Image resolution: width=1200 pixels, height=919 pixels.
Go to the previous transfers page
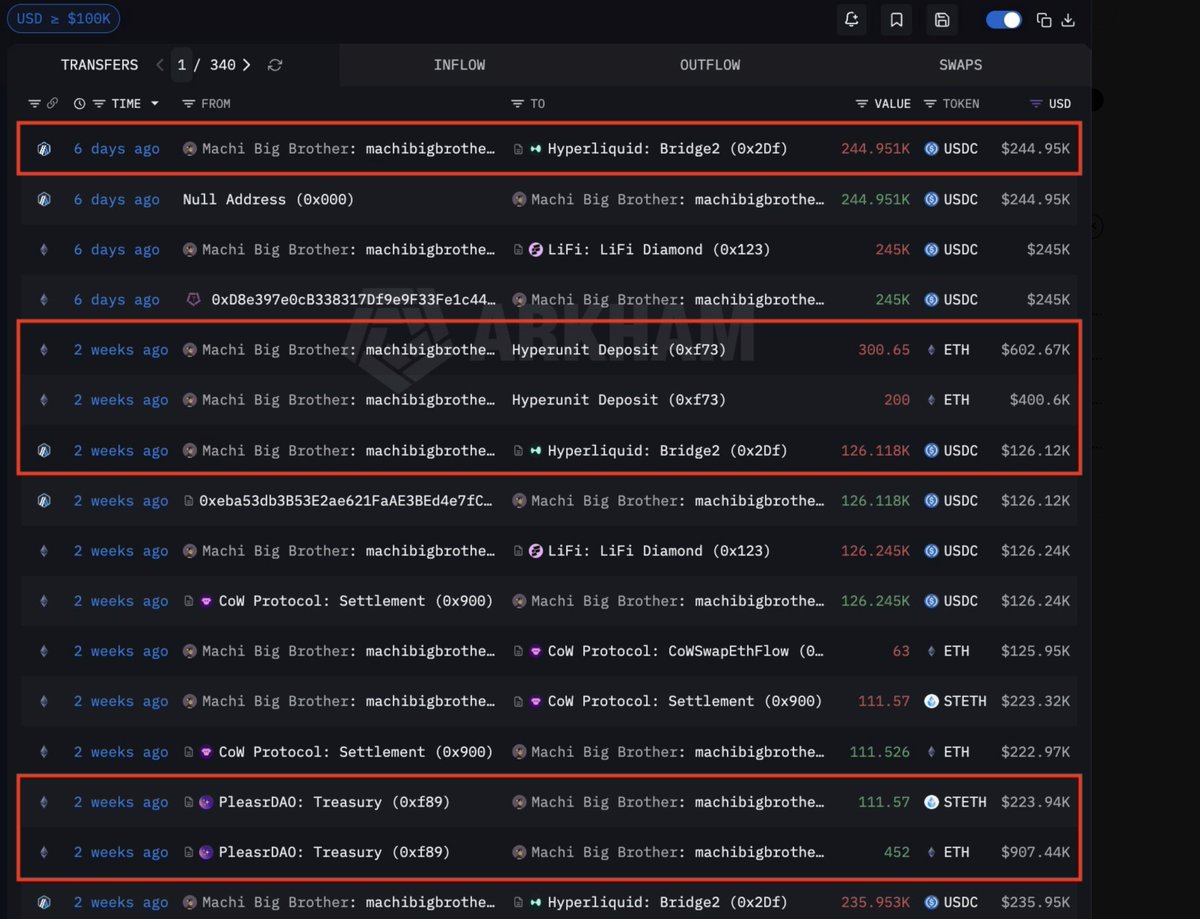(x=160, y=65)
